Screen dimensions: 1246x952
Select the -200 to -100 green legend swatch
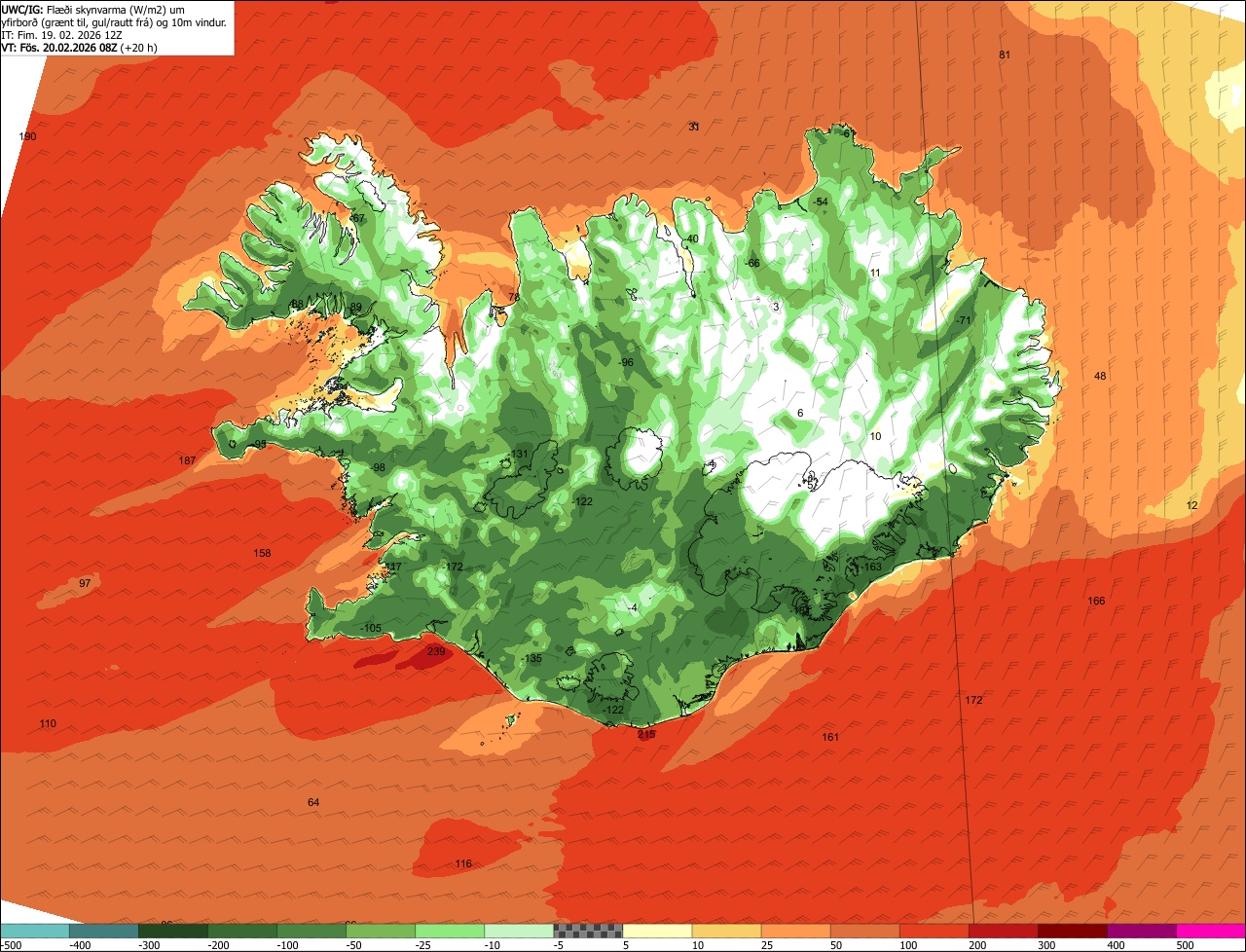[242, 931]
